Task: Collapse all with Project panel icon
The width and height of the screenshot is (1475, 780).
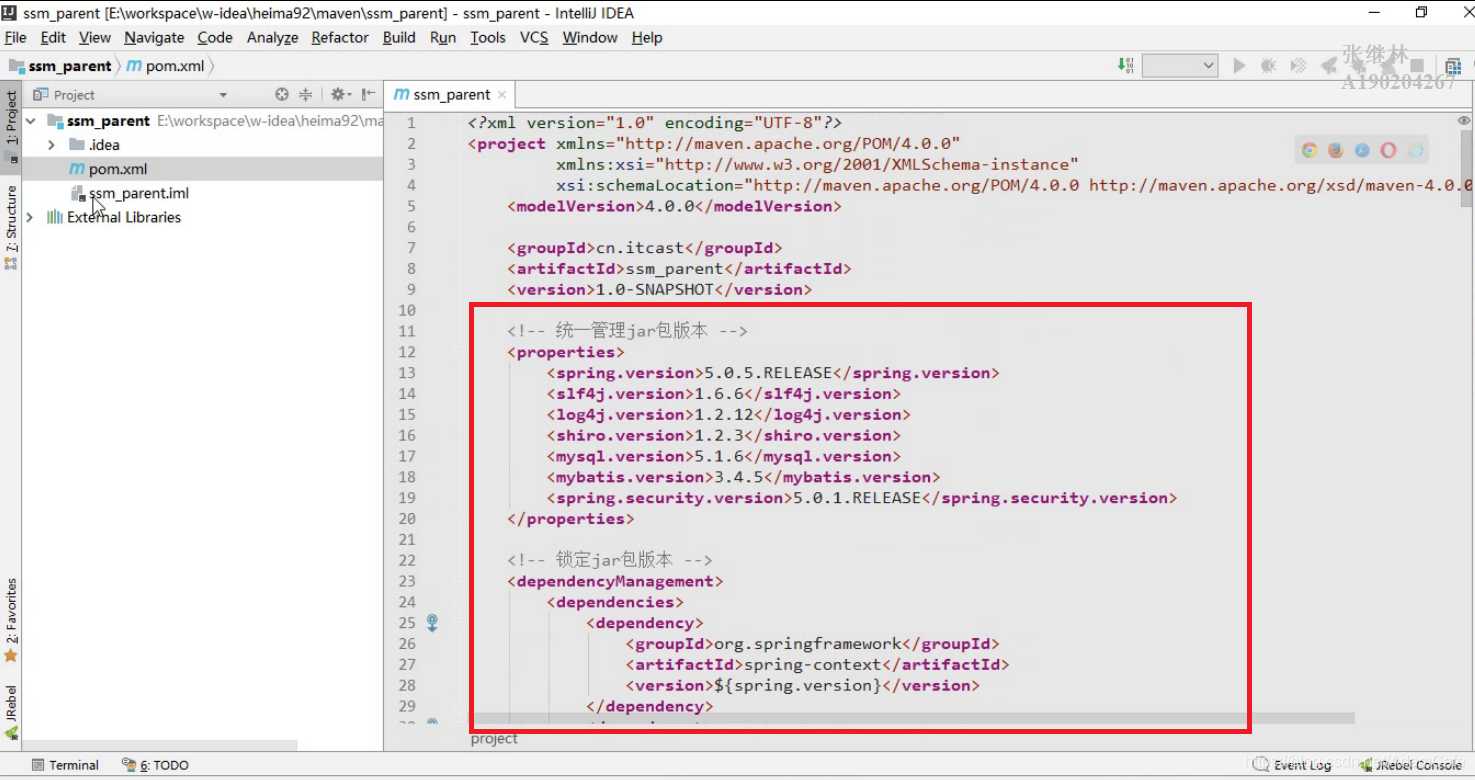Action: (x=306, y=94)
